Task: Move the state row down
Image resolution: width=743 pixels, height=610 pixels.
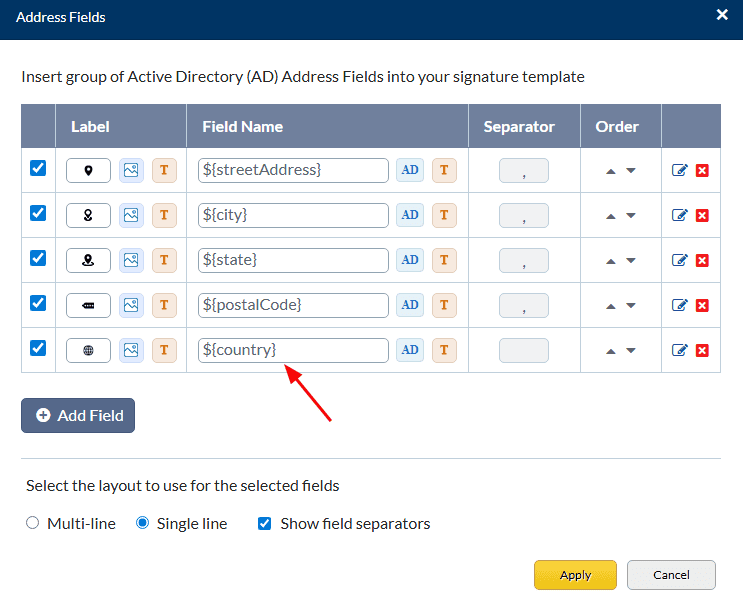Action: click(x=631, y=261)
